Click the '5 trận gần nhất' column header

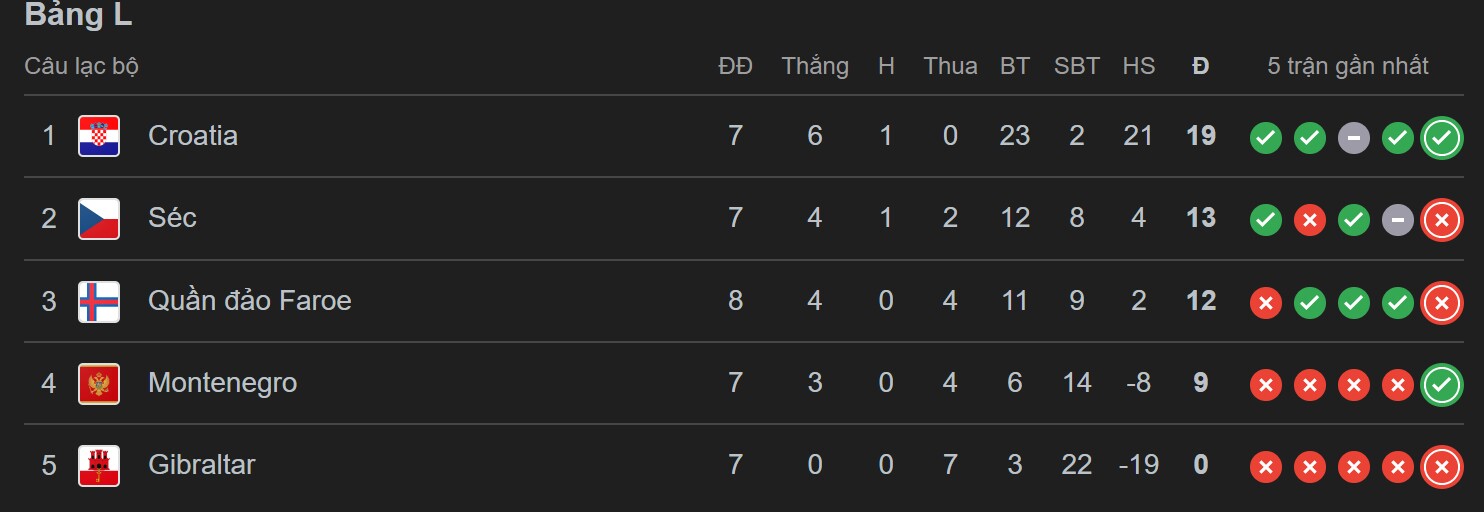coord(1347,66)
